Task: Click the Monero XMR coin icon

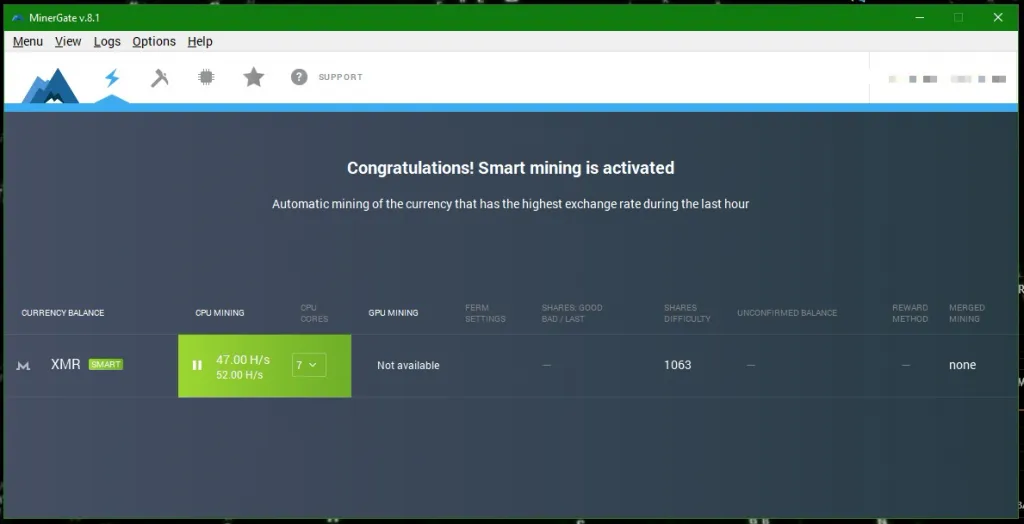Action: (24, 366)
